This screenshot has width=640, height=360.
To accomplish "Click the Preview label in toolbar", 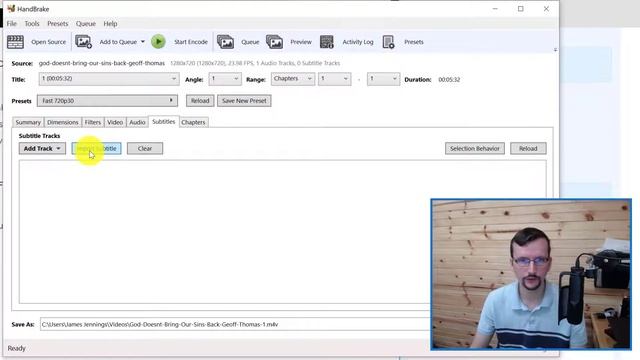I will (301, 42).
